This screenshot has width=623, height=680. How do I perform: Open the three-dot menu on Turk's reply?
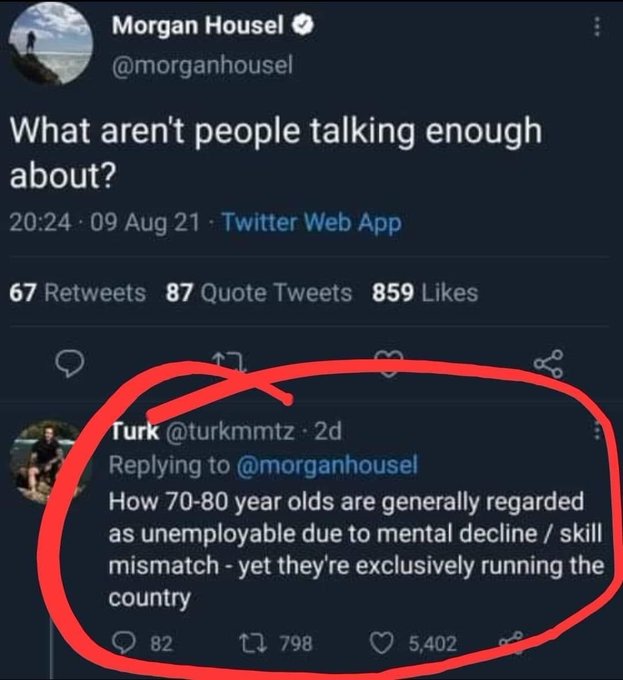point(597,430)
